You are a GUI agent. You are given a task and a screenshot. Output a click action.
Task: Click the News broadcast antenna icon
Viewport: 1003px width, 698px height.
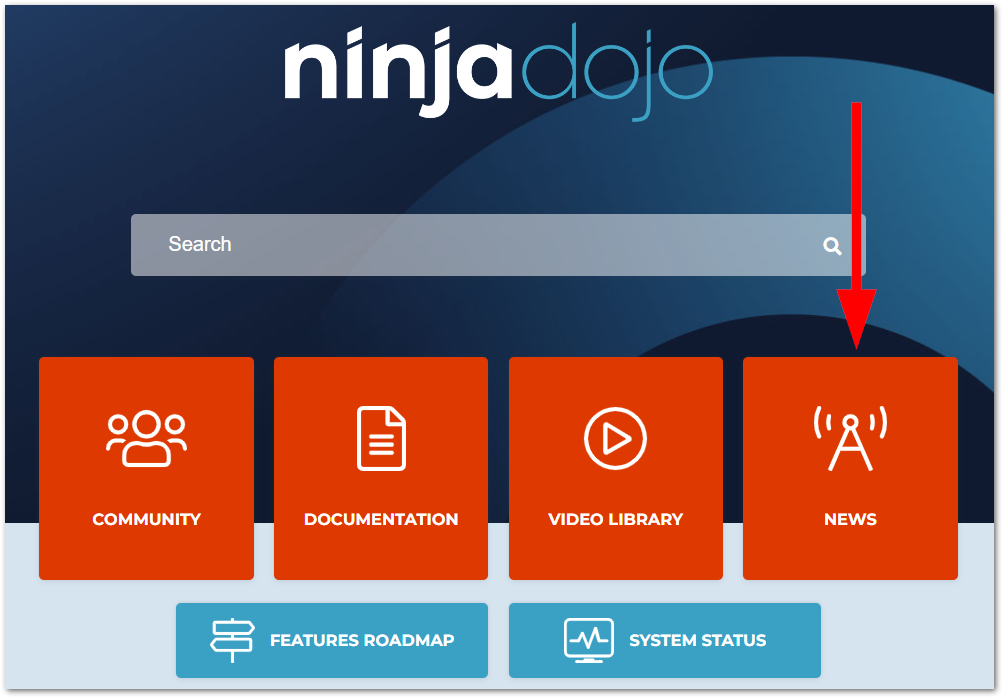pos(850,438)
